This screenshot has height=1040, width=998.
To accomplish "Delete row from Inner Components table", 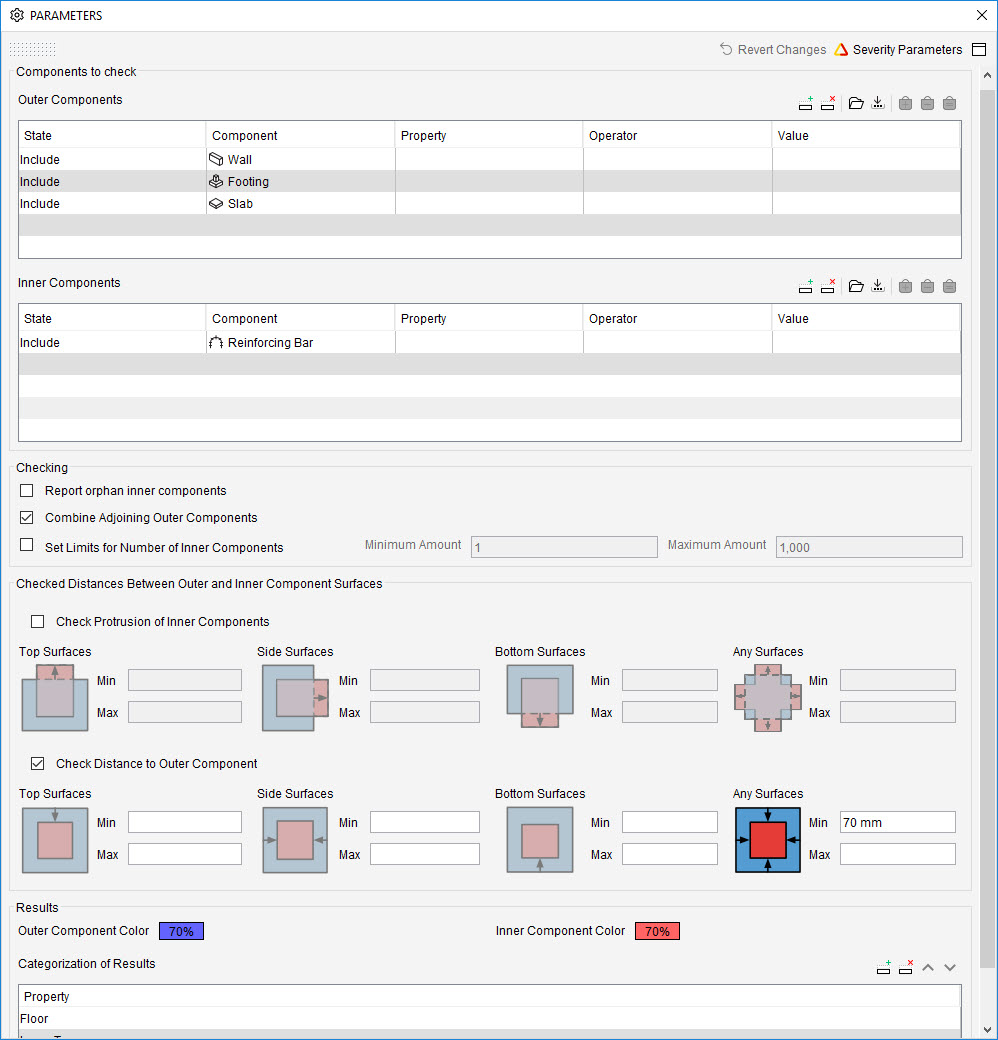I will click(828, 286).
